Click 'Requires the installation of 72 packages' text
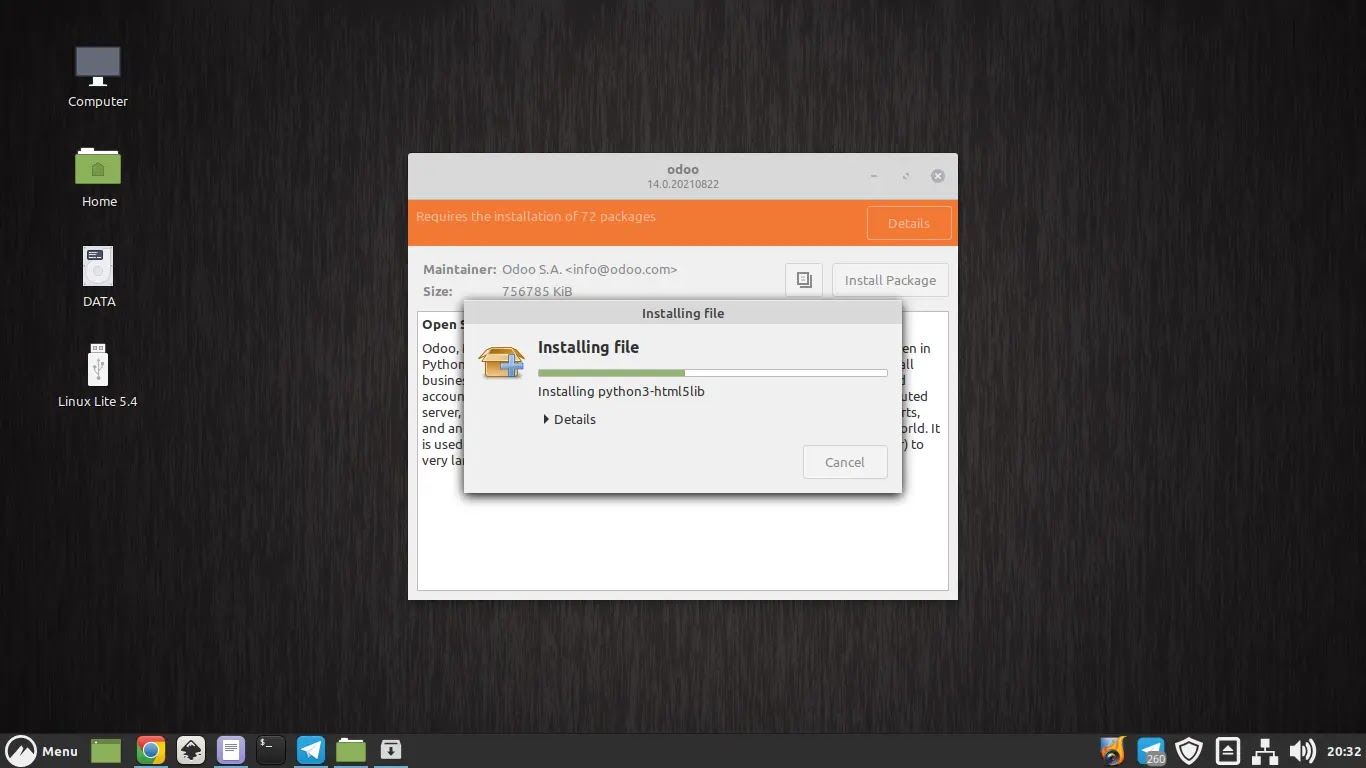Screen dimensions: 1366x768 click(536, 216)
